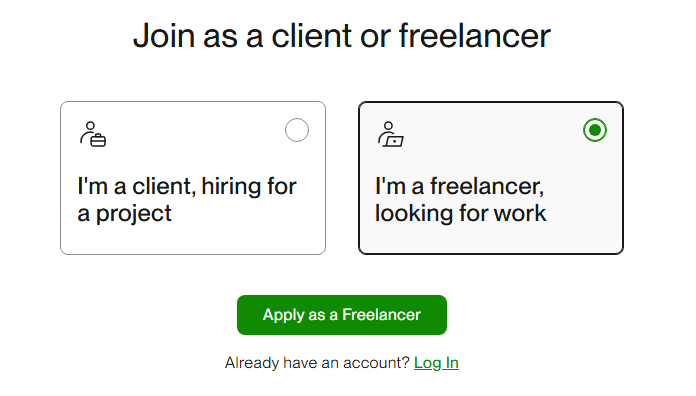This screenshot has width=696, height=396.
Task: Tap the briefcase part of the client icon
Action: click(98, 140)
